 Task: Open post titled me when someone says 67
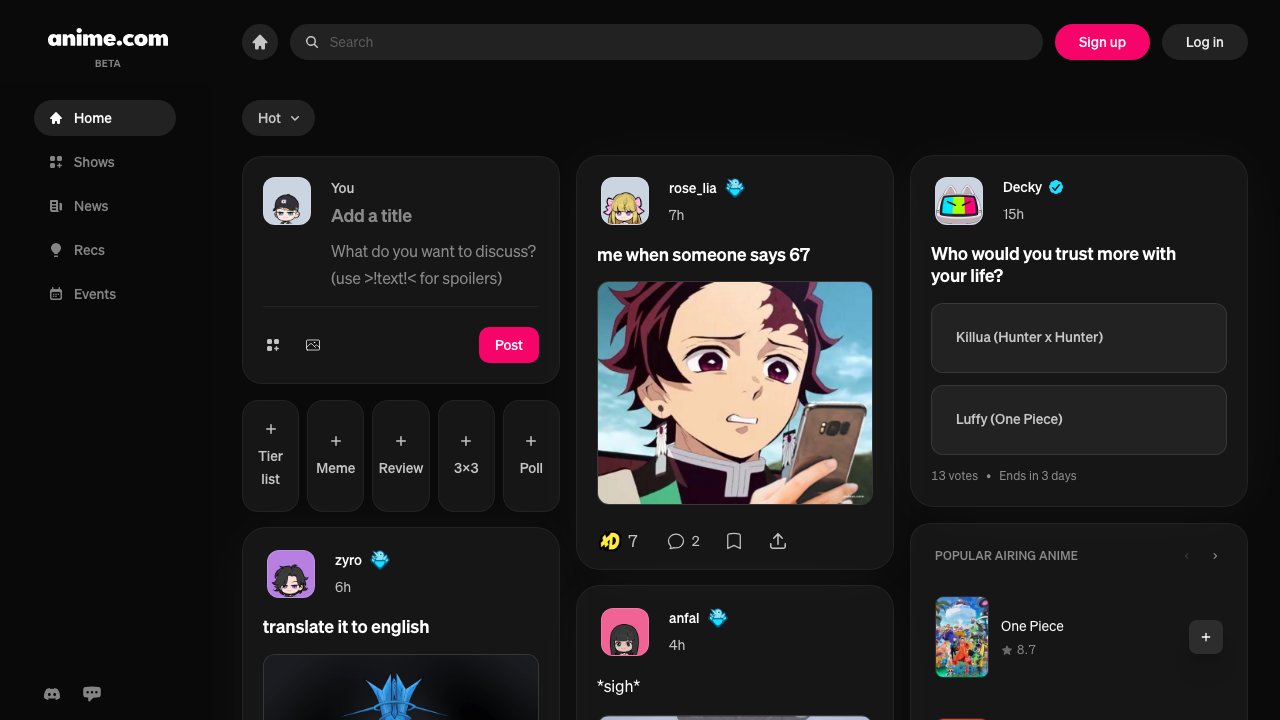click(704, 255)
